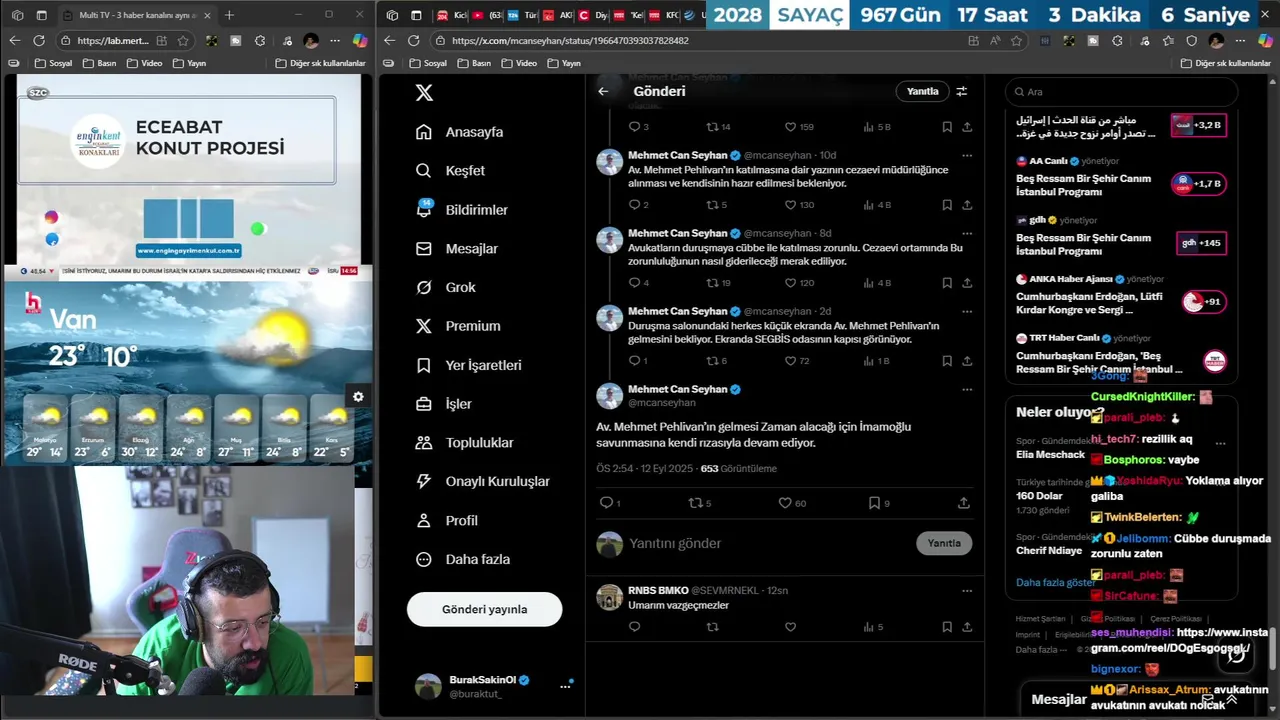The width and height of the screenshot is (1280, 720).
Task: Click the x.com address bar
Action: point(700,41)
